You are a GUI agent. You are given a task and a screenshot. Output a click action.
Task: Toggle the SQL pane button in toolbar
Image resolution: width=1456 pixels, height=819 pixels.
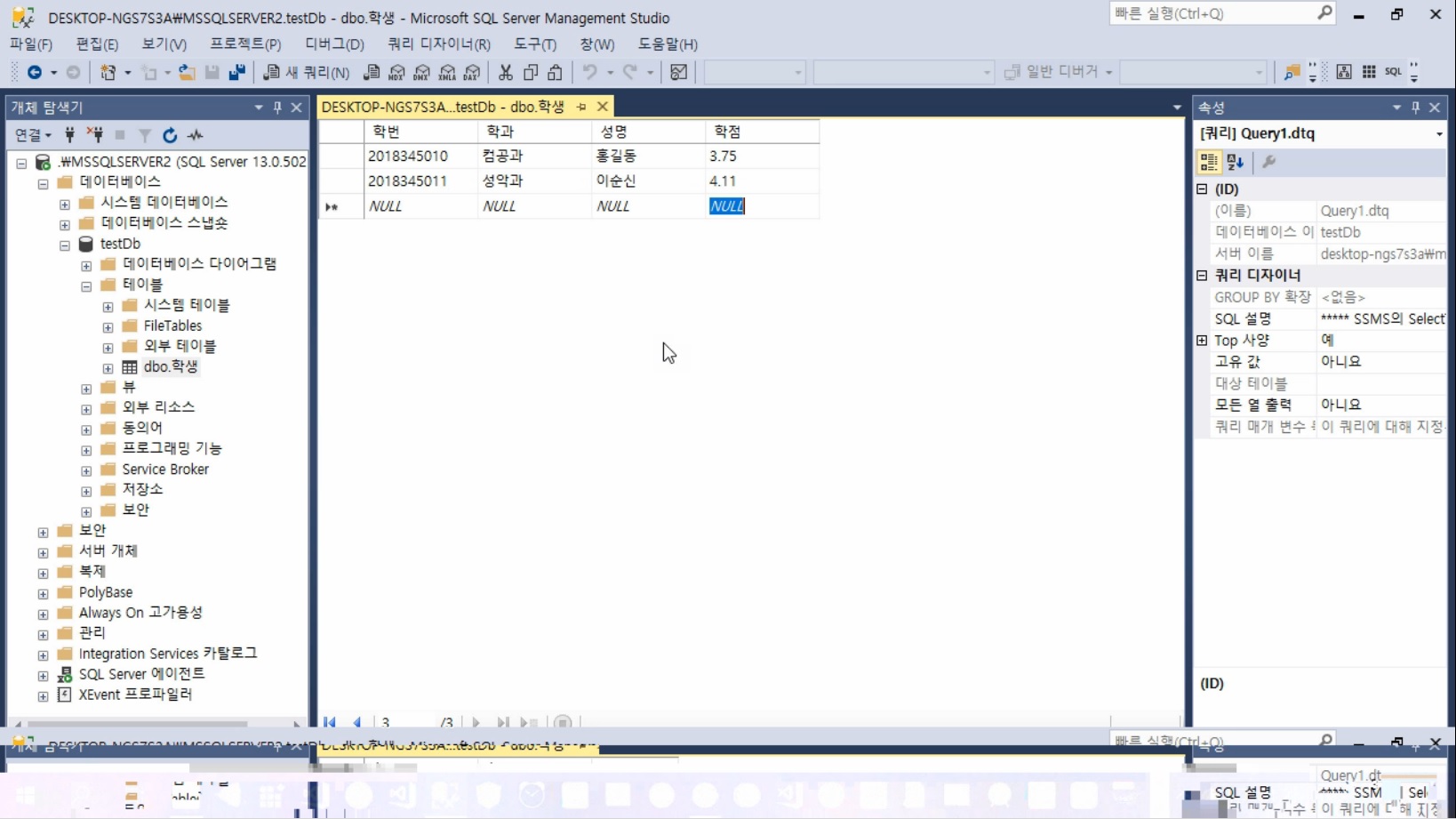(1393, 72)
